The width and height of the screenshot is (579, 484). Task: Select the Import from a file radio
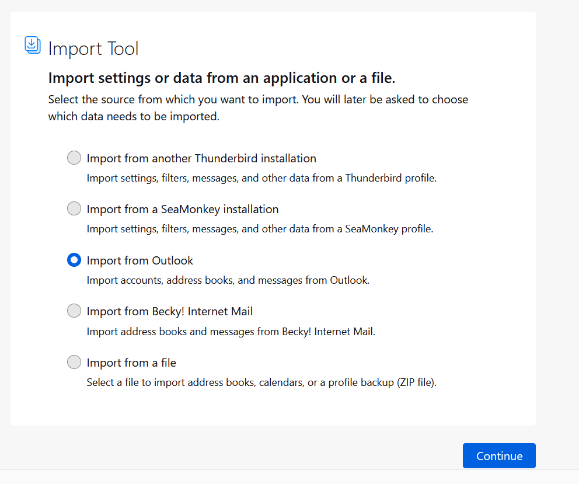coord(74,362)
